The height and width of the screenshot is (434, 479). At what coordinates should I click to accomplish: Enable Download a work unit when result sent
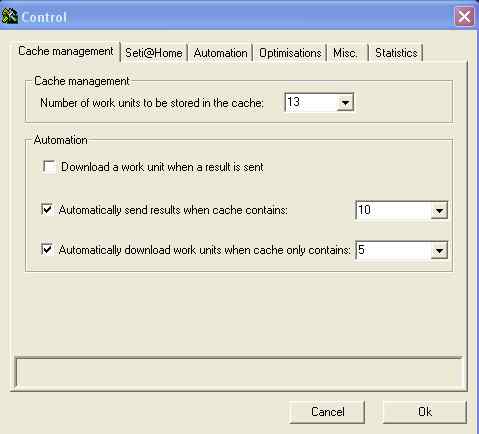point(49,167)
